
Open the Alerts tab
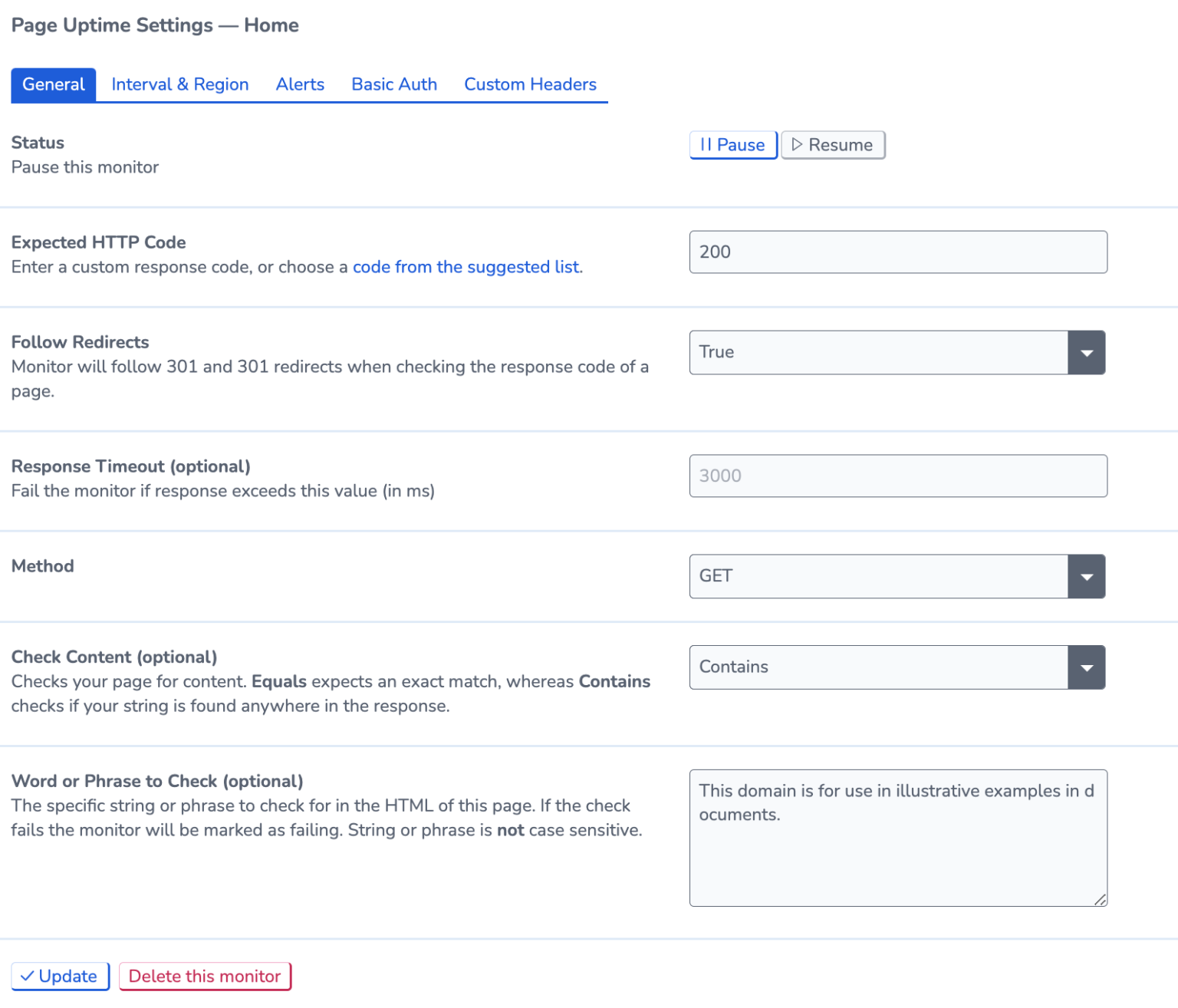300,84
